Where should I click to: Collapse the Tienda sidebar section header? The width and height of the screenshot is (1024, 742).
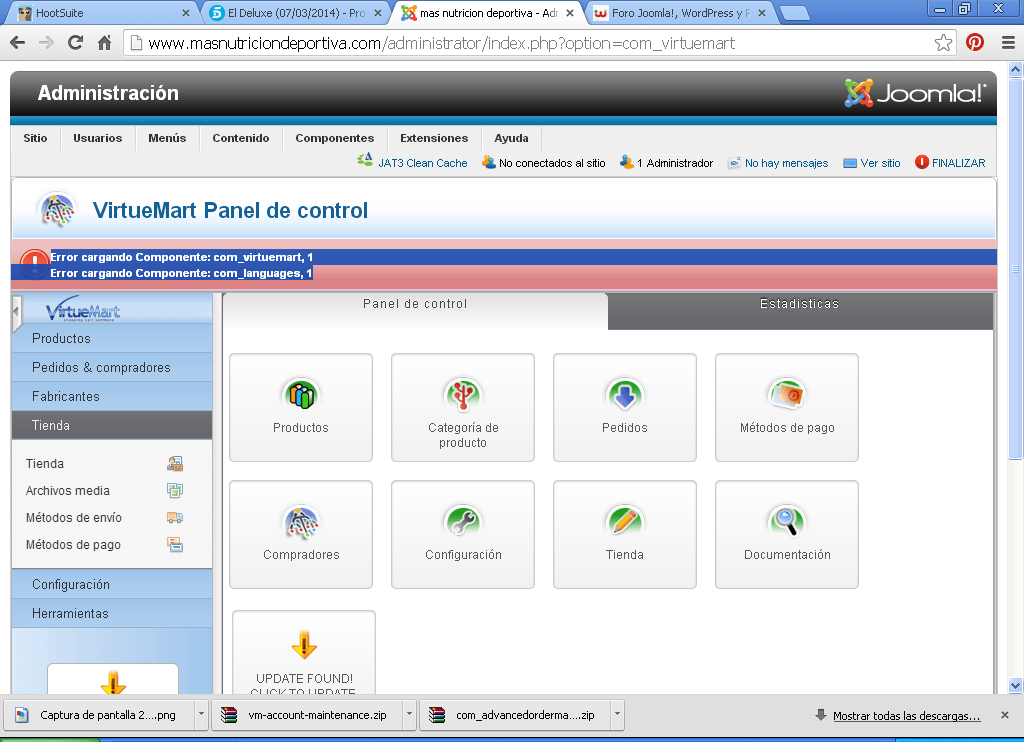coord(112,425)
